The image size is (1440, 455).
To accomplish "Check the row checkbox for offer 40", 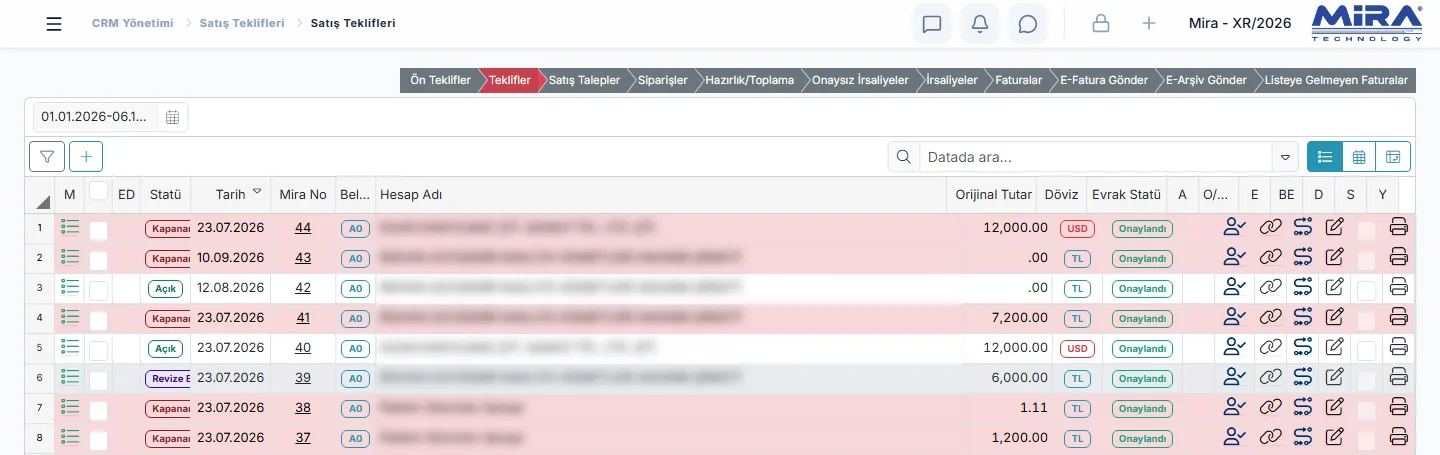I will (x=98, y=351).
